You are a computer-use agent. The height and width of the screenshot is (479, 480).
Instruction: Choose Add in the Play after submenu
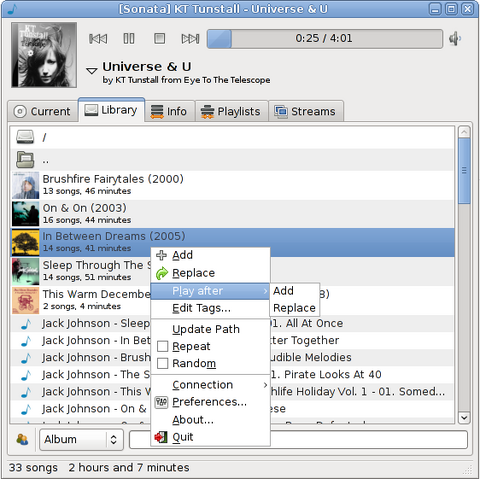point(295,291)
